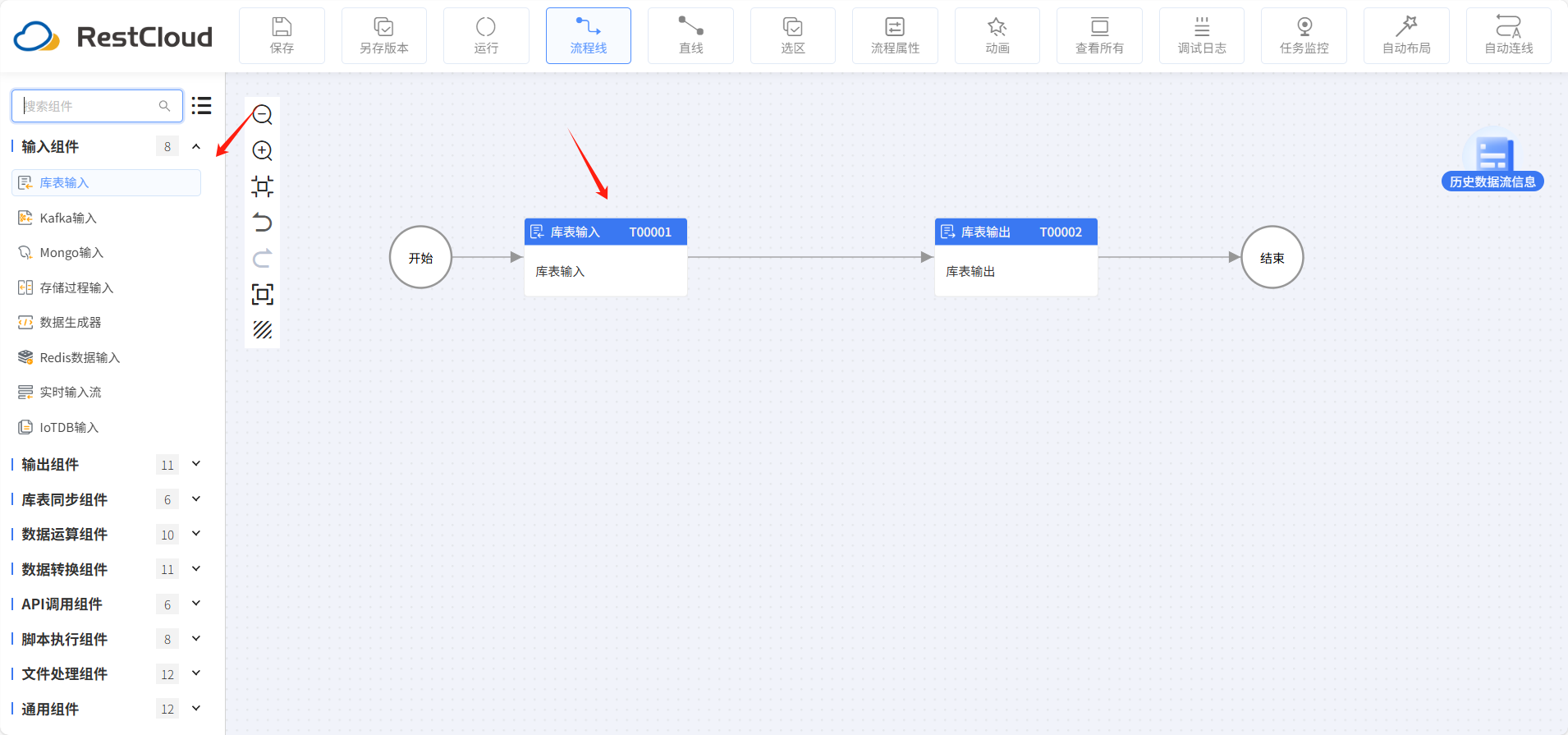This screenshot has height=735, width=1568.
Task: Expand the 数据运算组件 category
Action: coord(196,534)
